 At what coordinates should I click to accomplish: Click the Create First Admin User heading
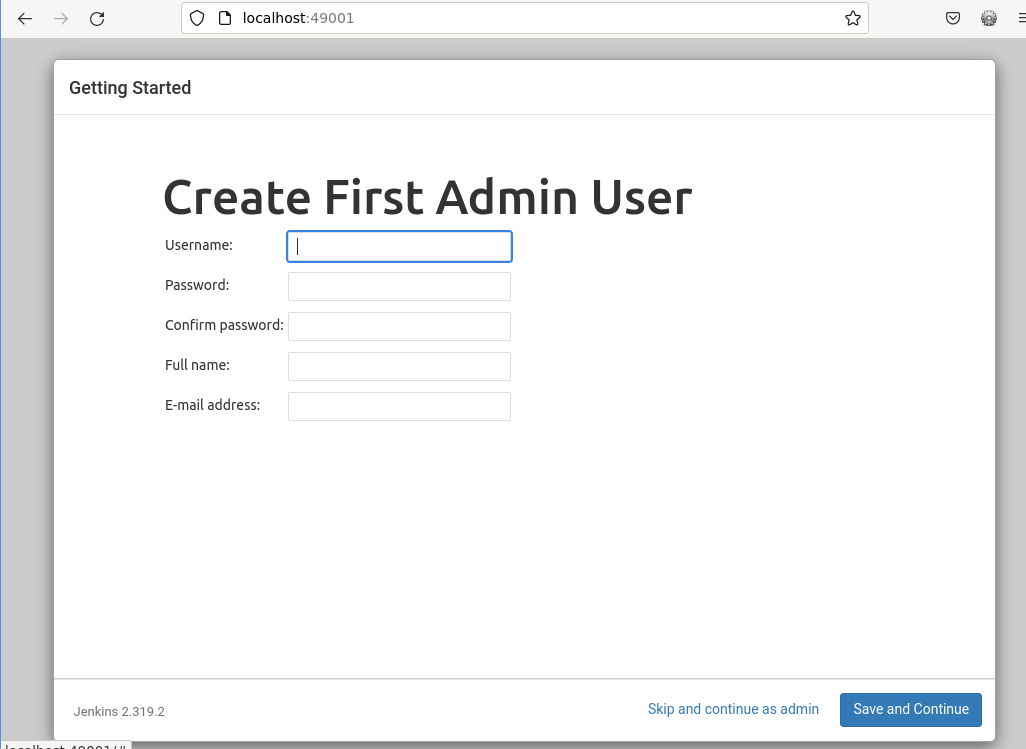427,197
